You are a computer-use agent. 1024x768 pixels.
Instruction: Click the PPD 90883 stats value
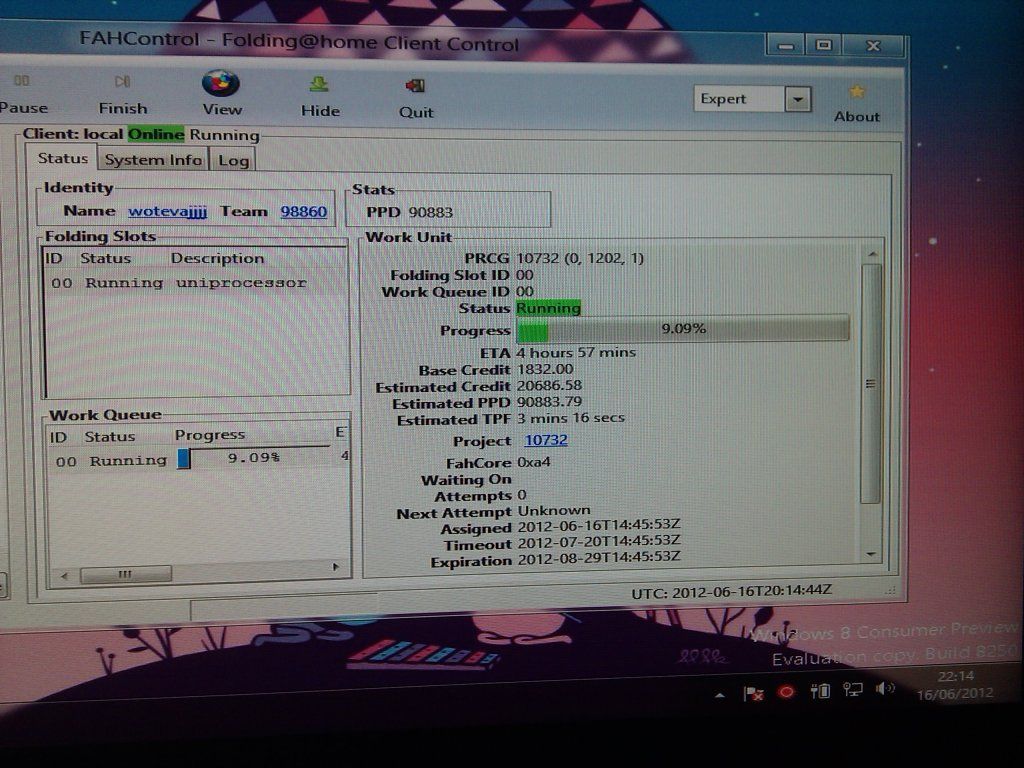(430, 212)
